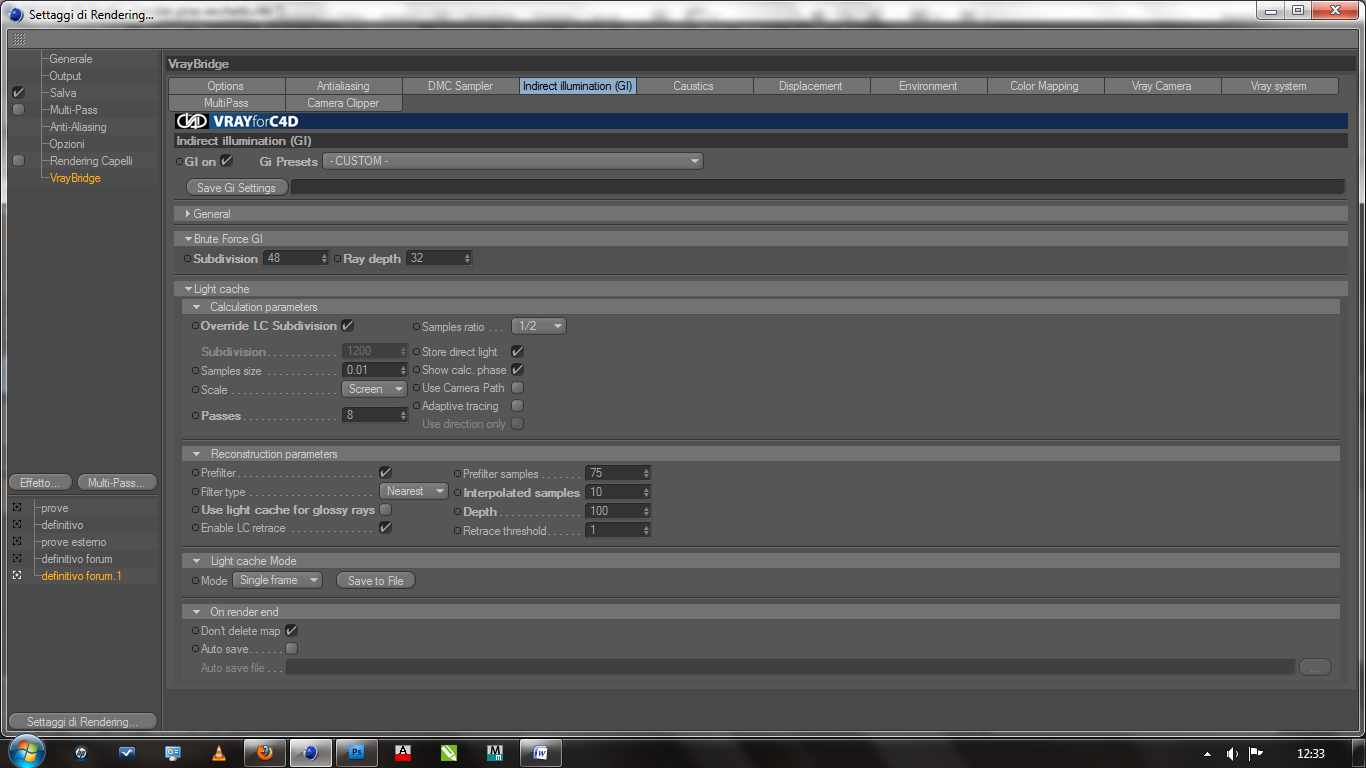Open the Filter type dropdown
The width and height of the screenshot is (1366, 768).
click(414, 491)
